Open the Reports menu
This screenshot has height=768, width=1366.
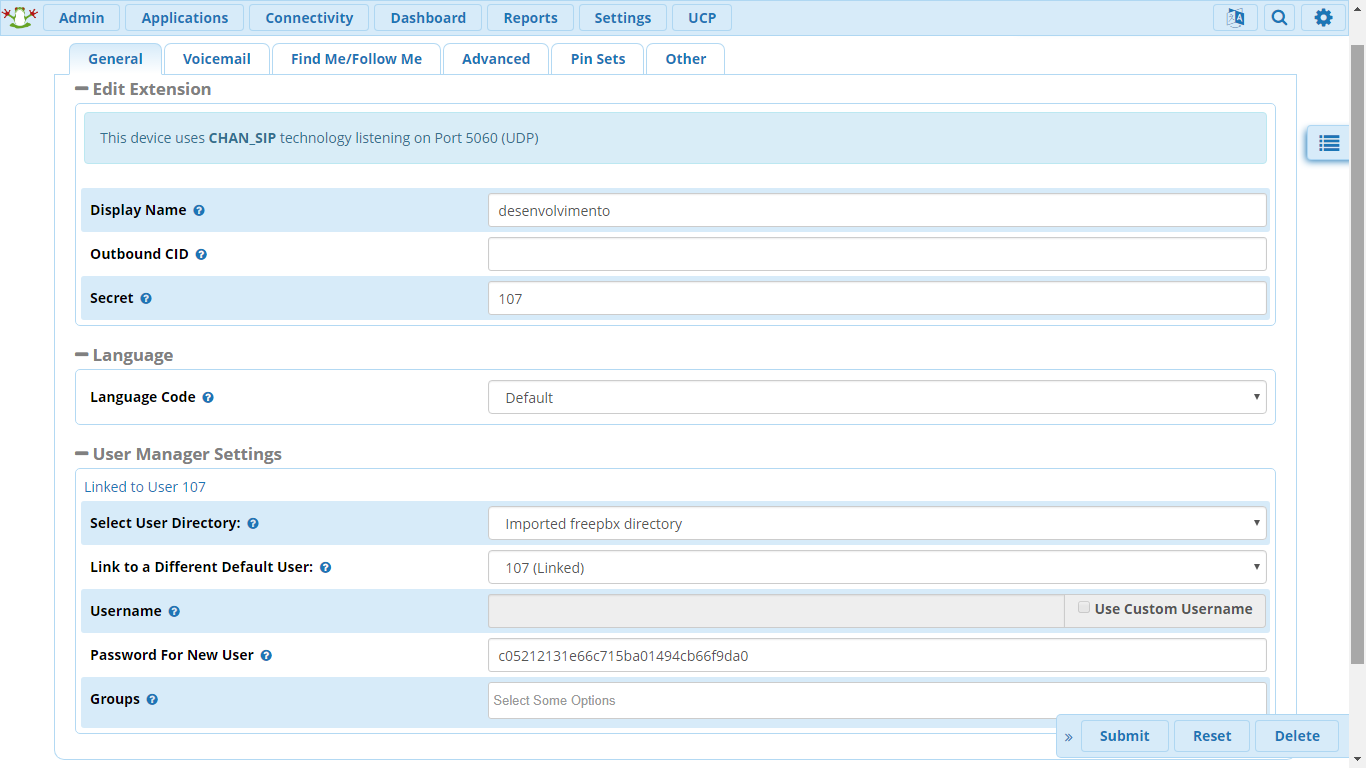pyautogui.click(x=530, y=17)
